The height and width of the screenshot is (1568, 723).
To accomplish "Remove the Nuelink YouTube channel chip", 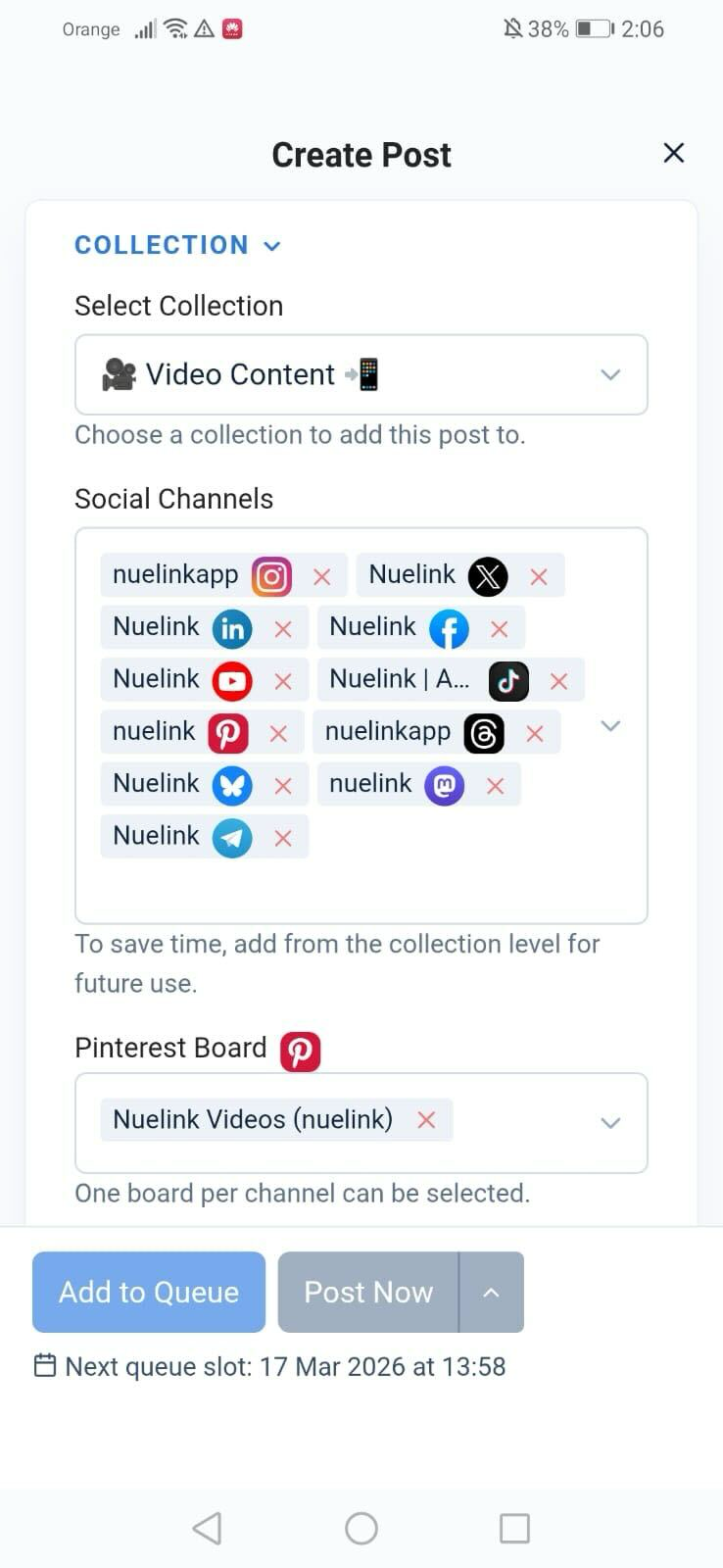I will pos(283,681).
